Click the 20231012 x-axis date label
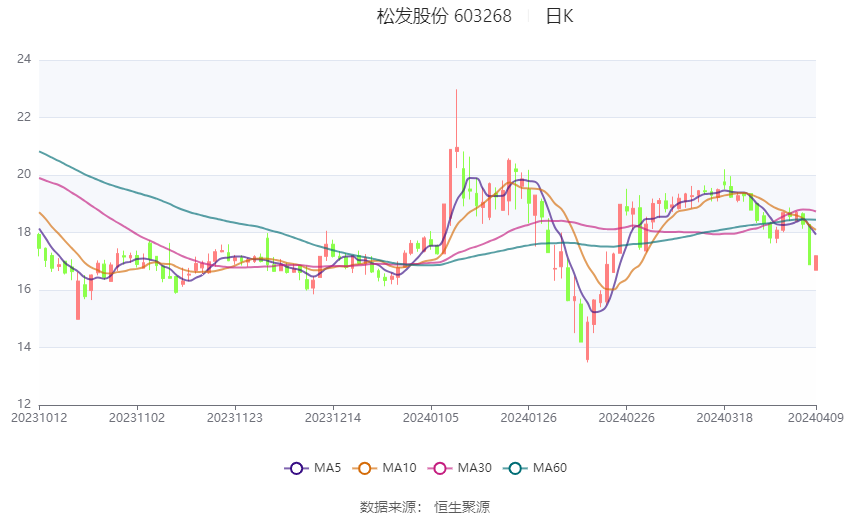The image size is (850, 517). 39,418
